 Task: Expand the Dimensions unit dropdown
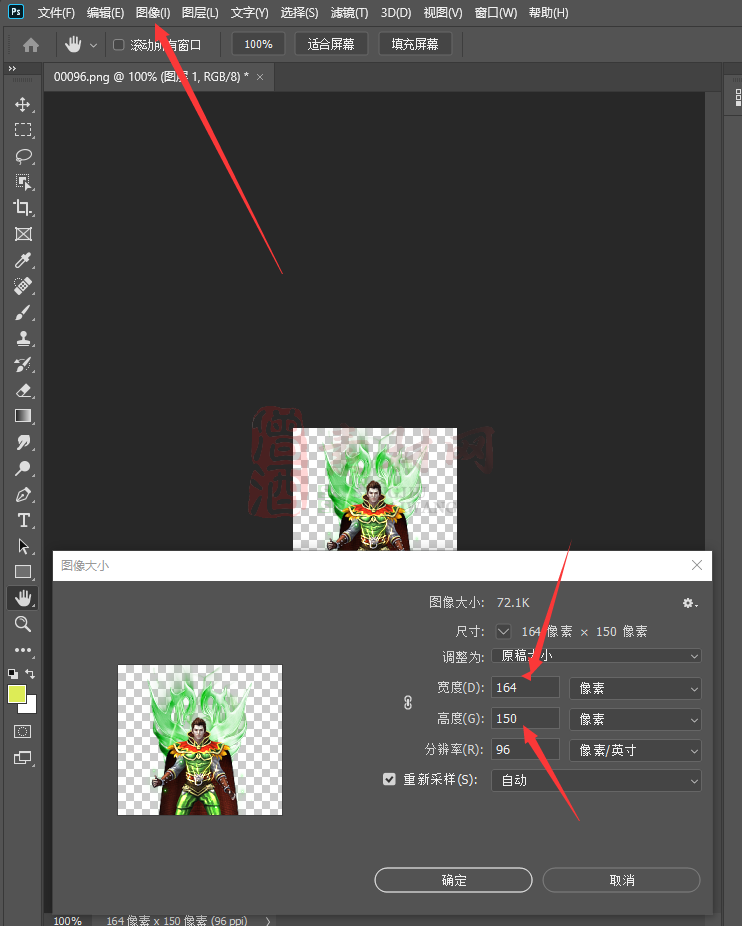coord(503,631)
